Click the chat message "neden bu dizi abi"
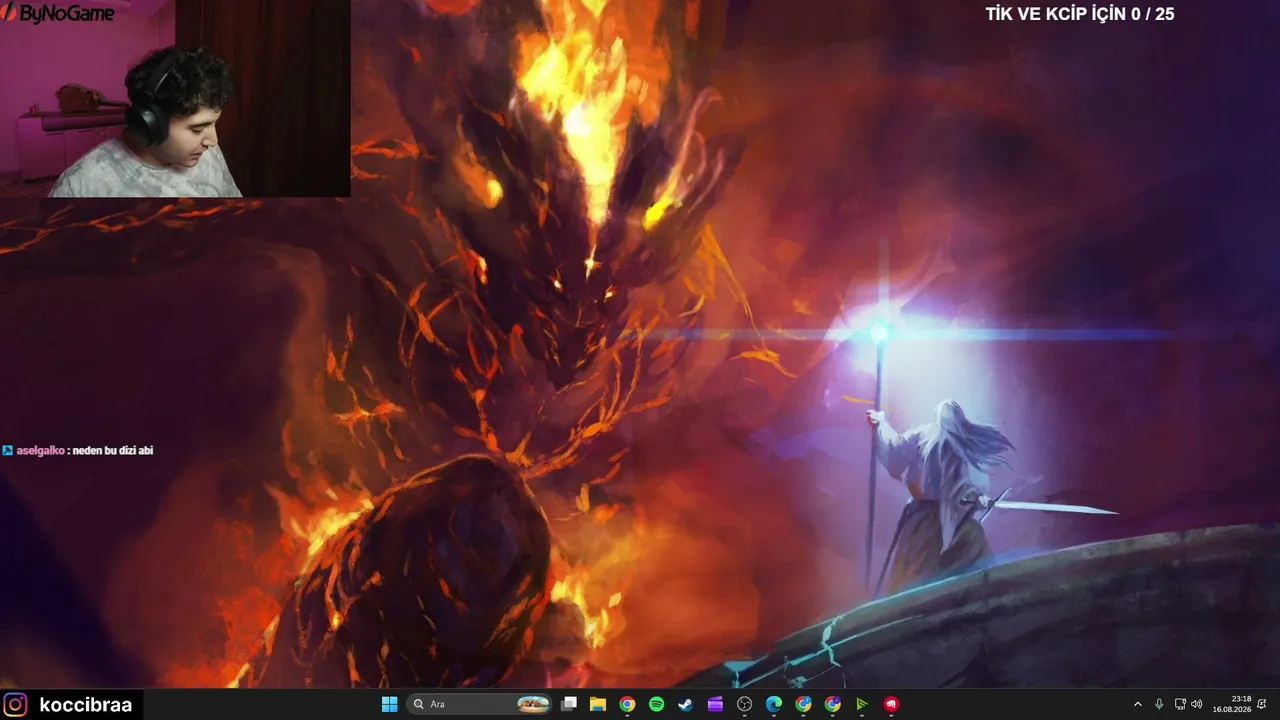 coord(113,451)
